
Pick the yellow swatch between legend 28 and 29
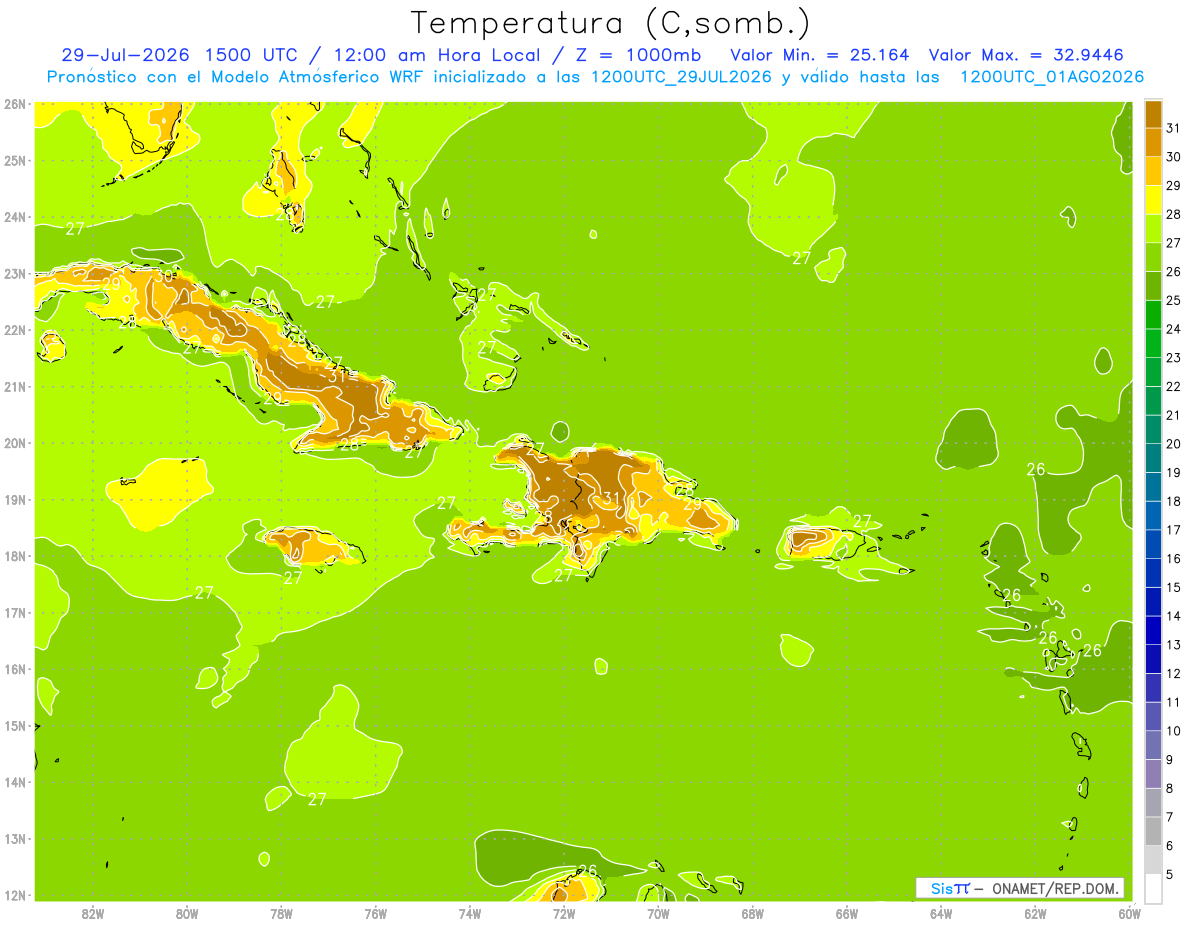coord(1153,201)
